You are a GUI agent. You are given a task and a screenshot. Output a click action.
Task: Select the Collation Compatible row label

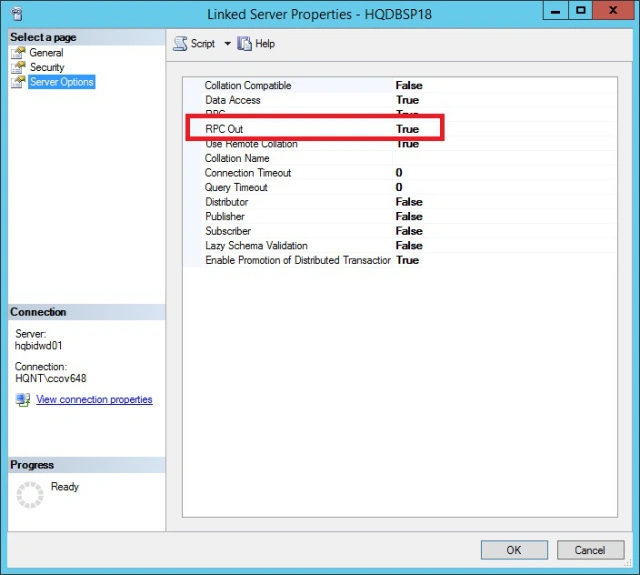pyautogui.click(x=248, y=85)
